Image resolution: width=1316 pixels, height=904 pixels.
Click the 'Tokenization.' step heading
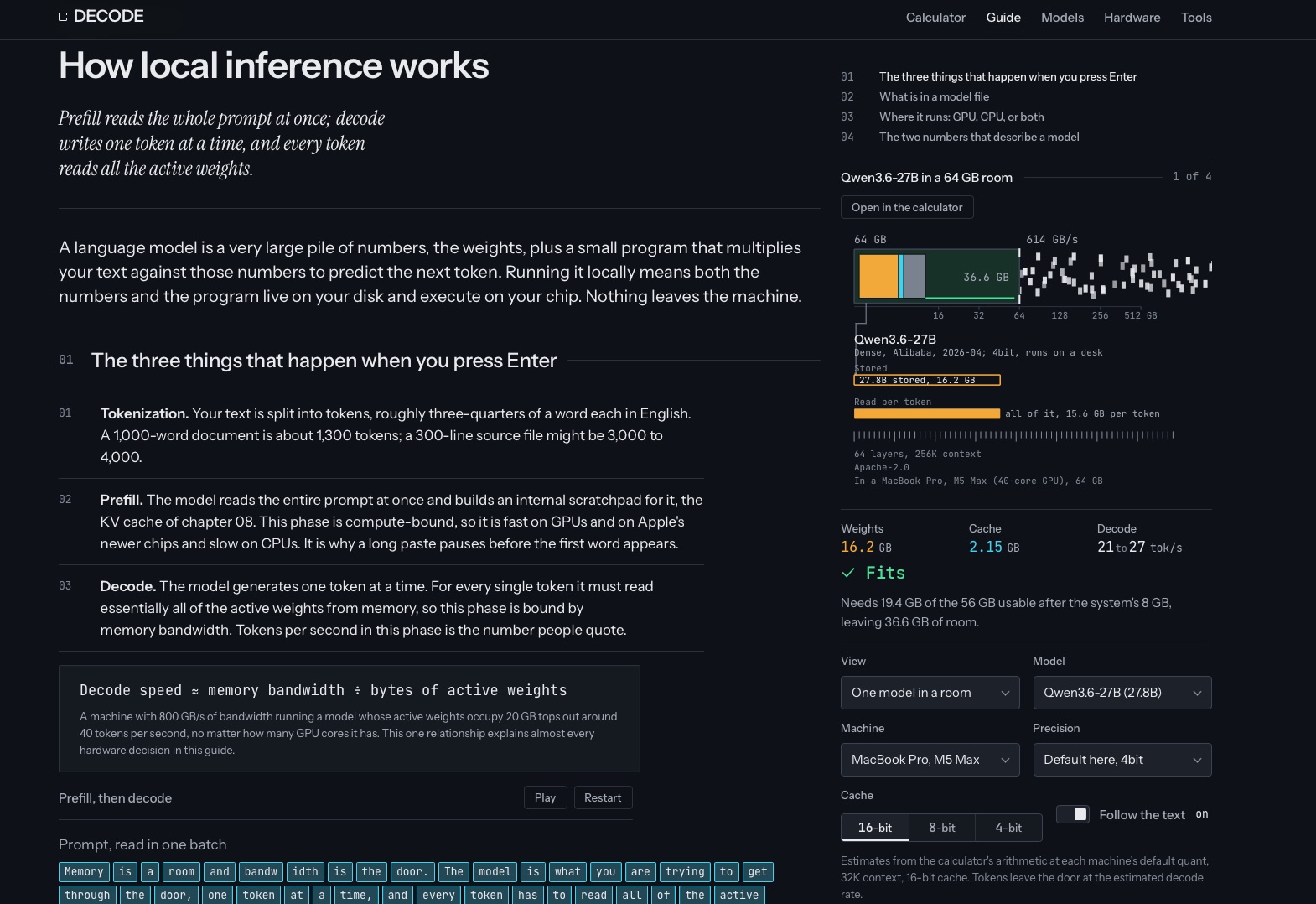144,413
